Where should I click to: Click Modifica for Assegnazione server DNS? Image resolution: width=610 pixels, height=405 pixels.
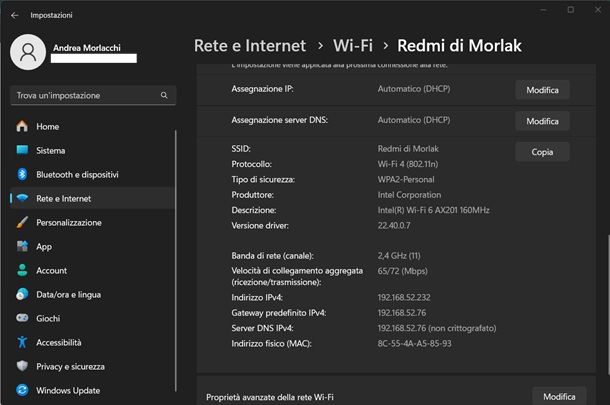(542, 121)
